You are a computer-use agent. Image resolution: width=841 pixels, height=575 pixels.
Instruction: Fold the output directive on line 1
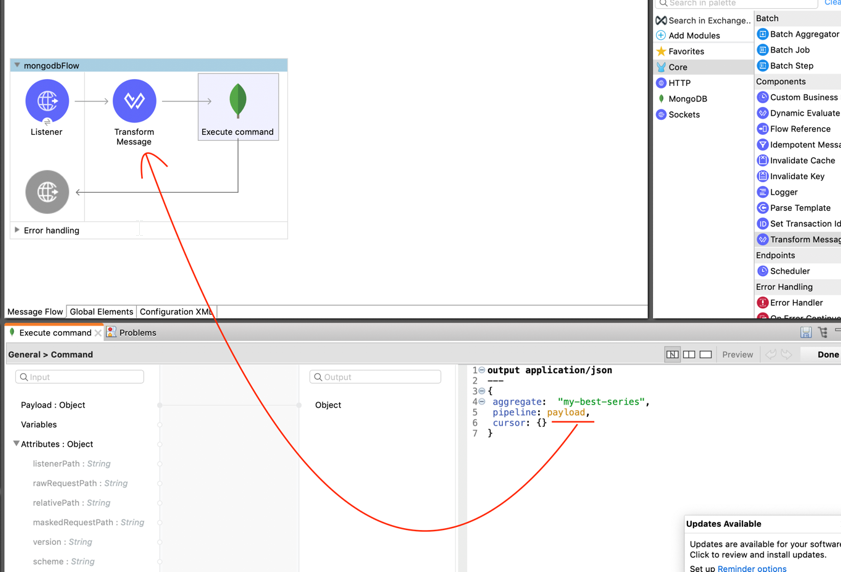(482, 370)
